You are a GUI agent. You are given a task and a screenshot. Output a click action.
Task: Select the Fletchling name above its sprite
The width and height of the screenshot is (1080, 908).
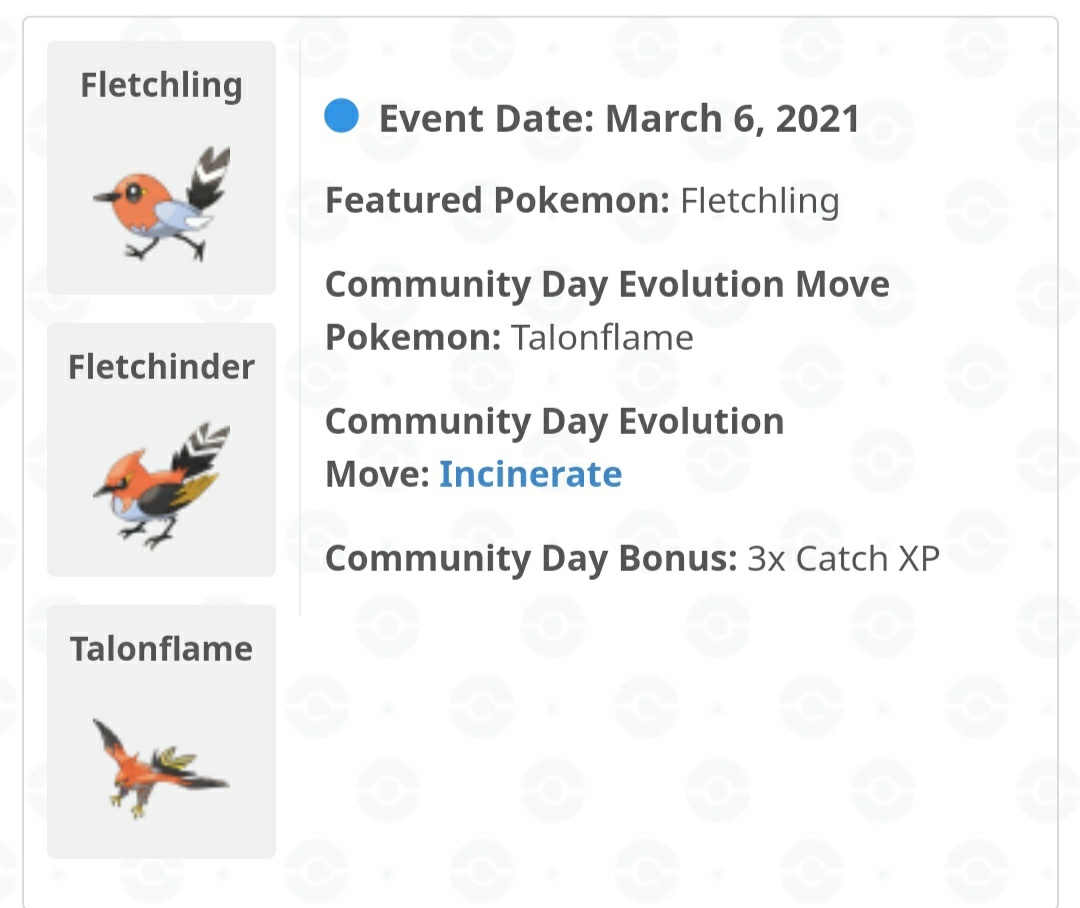162,85
